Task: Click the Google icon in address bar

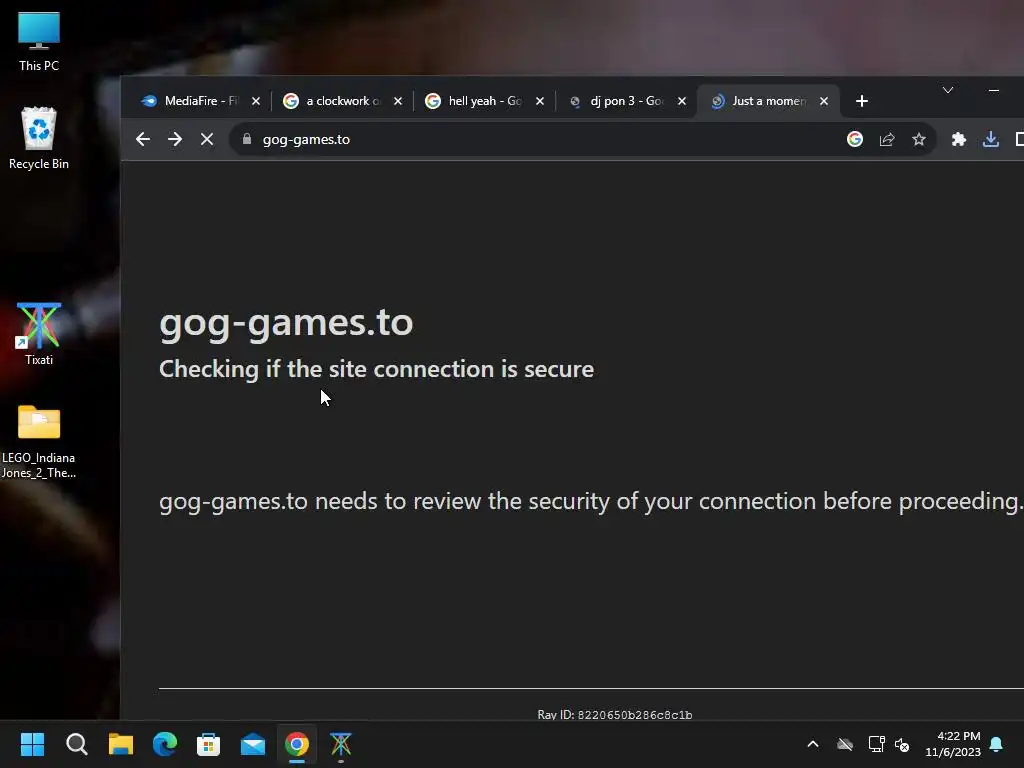Action: [855, 139]
